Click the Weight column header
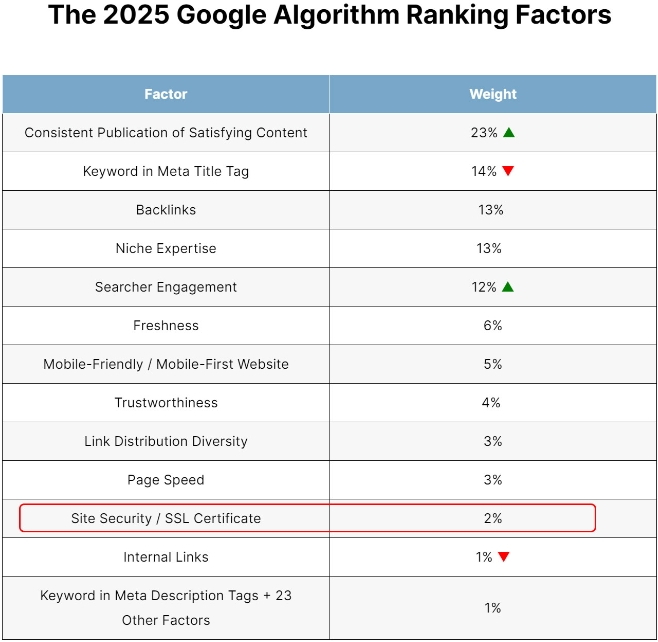This screenshot has width=658, height=642. (493, 94)
